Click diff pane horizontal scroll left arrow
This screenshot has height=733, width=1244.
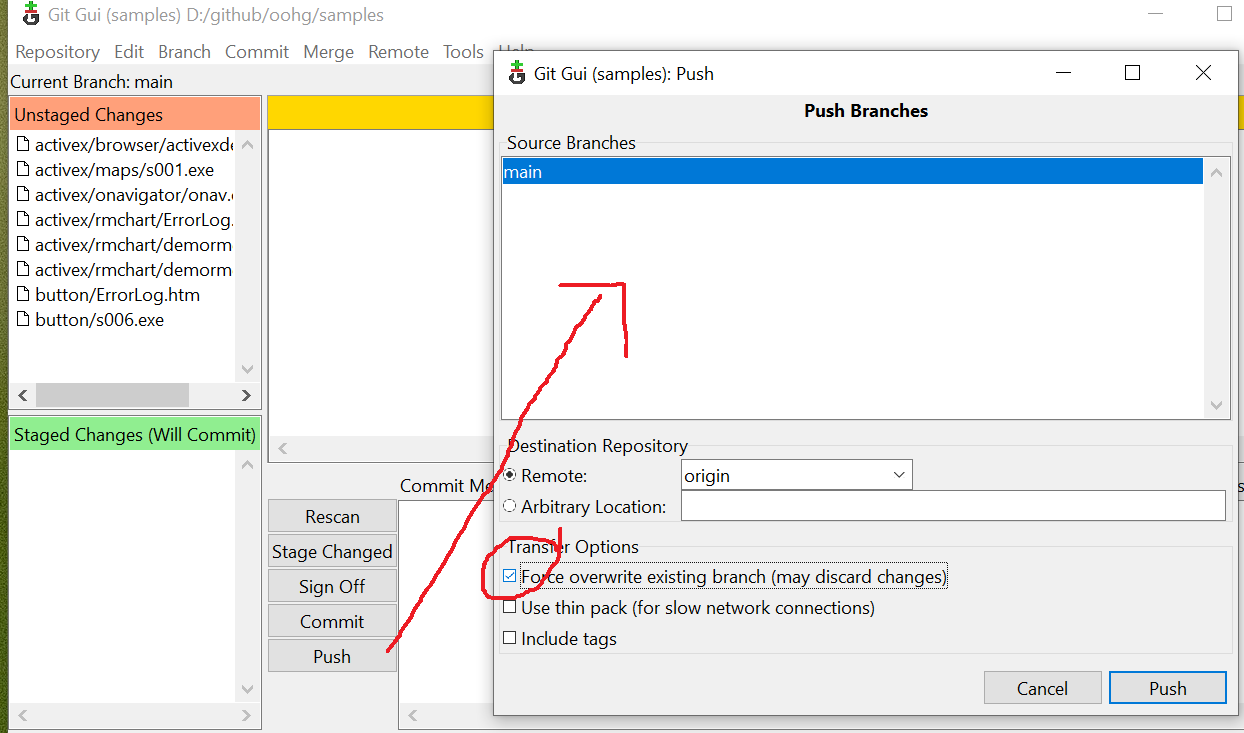[282, 449]
